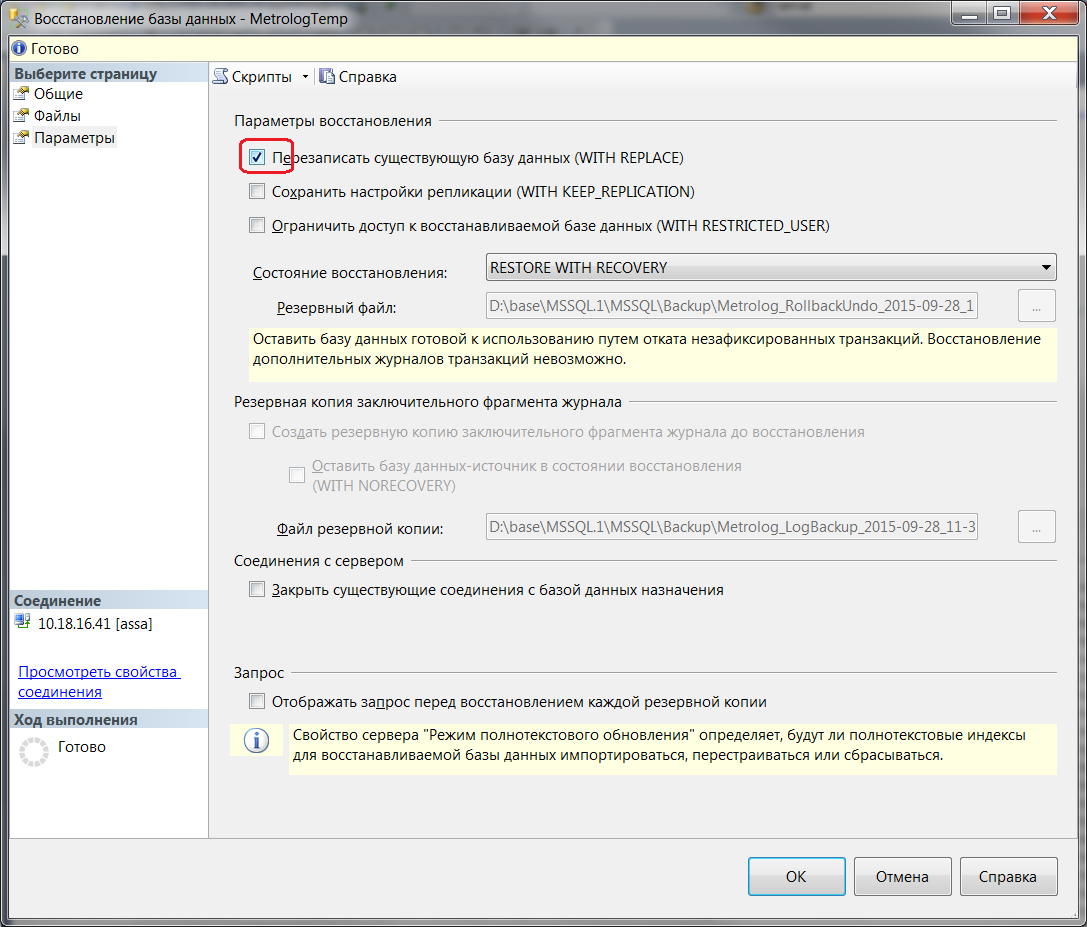Click the Help icon in toolbar
The height and width of the screenshot is (927, 1087).
pos(327,77)
